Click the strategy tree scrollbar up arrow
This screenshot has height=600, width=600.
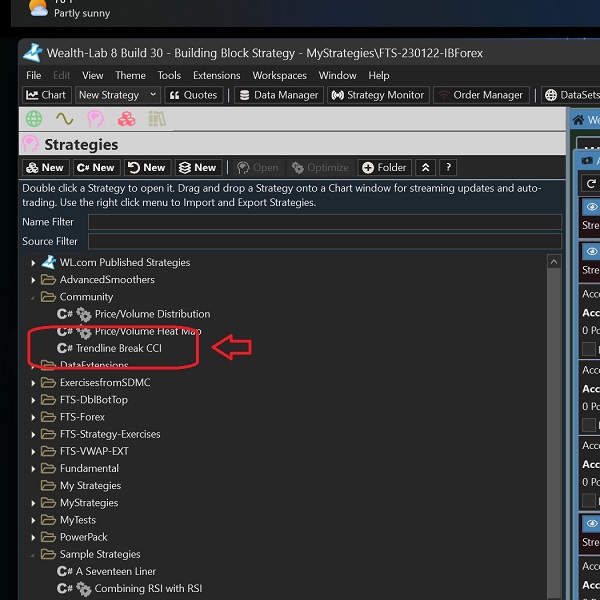point(554,262)
